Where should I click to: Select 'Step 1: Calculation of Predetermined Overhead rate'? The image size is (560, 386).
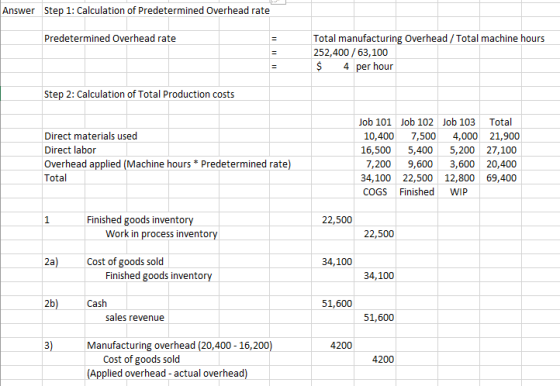tap(157, 11)
